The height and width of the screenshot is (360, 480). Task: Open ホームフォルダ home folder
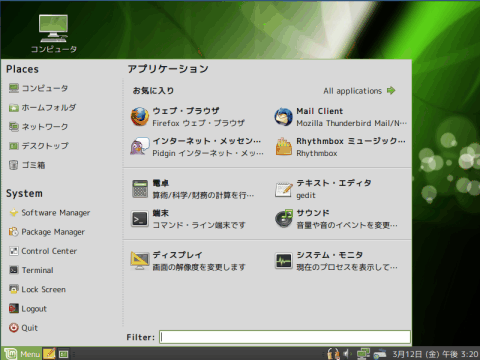[x=42, y=108]
